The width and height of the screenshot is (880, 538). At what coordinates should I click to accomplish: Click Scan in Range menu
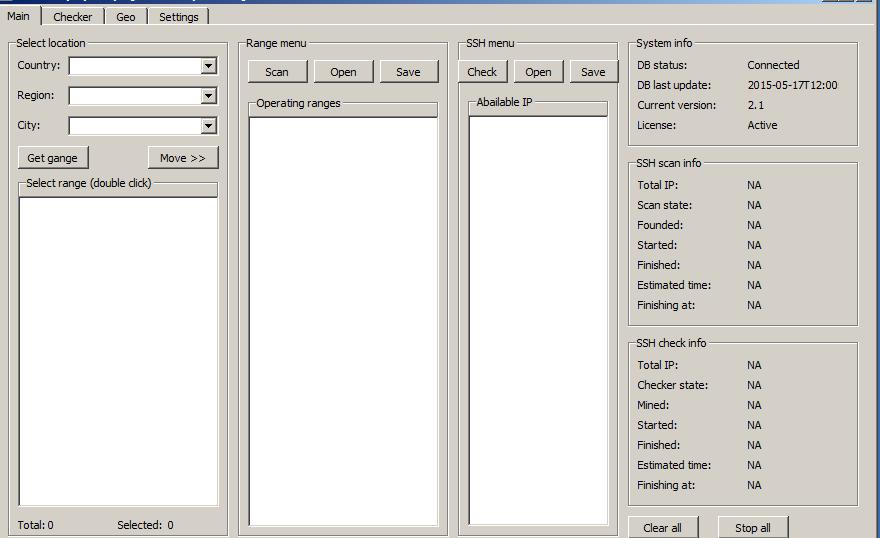pos(277,72)
